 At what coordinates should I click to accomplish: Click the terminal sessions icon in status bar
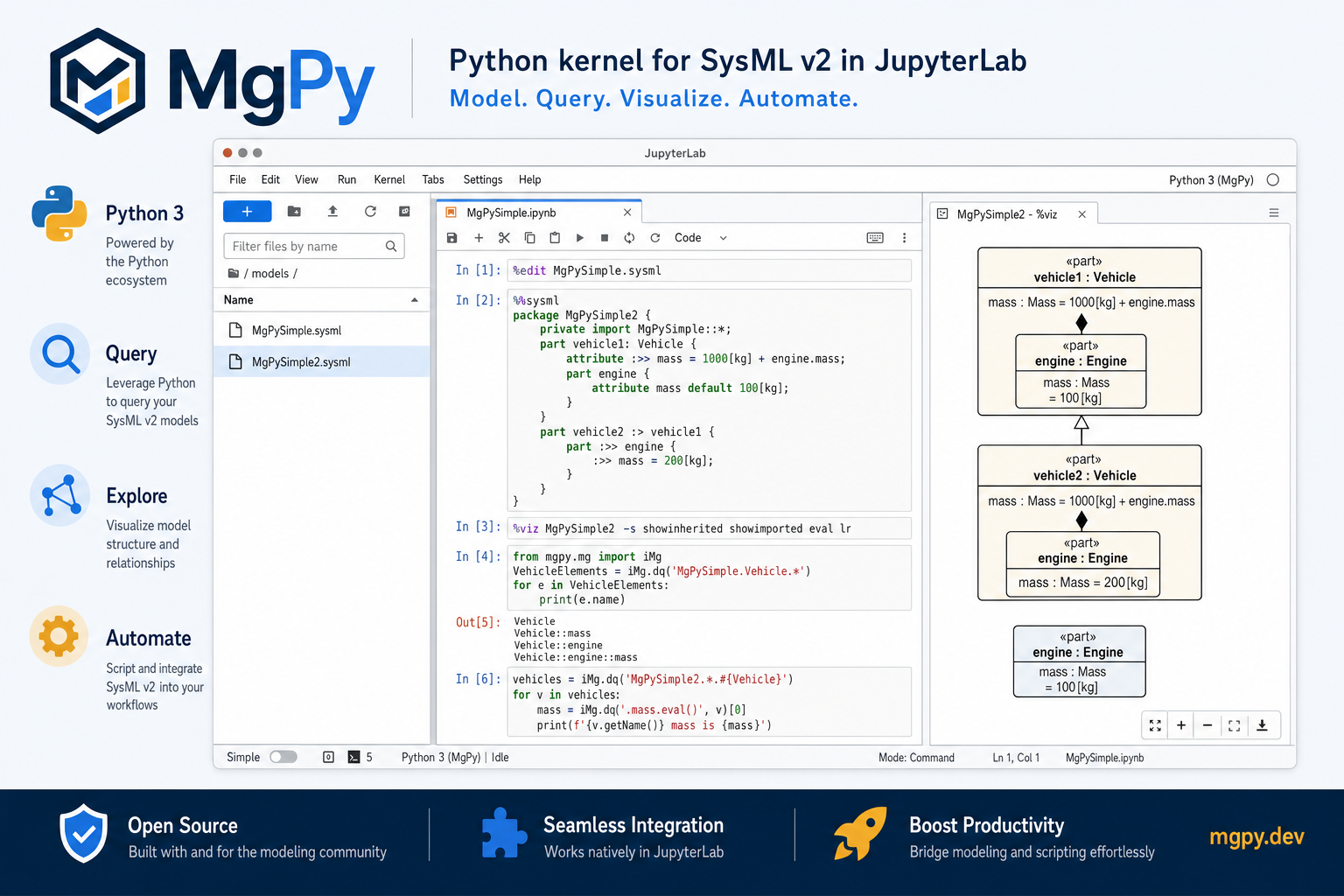pos(353,758)
